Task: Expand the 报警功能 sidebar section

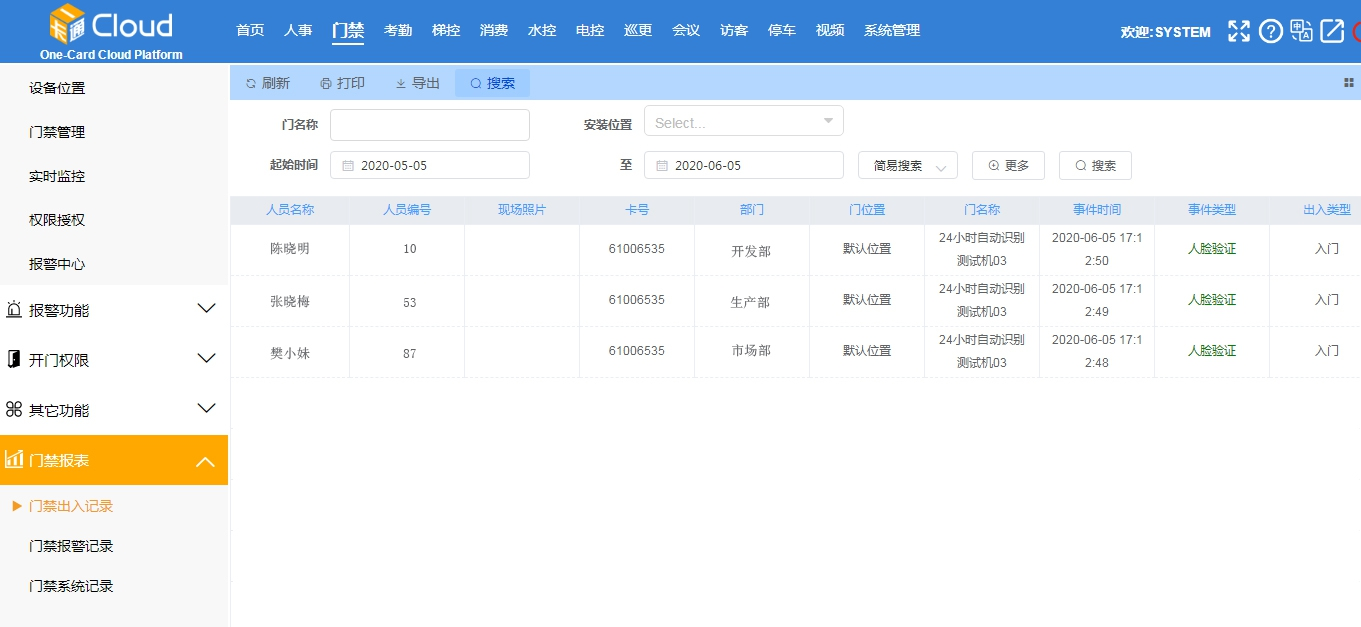Action: pyautogui.click(x=114, y=310)
